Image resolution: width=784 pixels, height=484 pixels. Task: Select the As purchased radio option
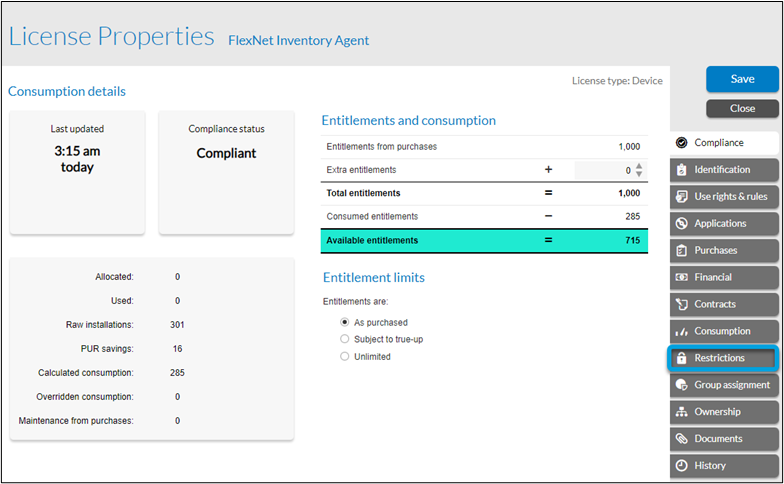(x=345, y=323)
